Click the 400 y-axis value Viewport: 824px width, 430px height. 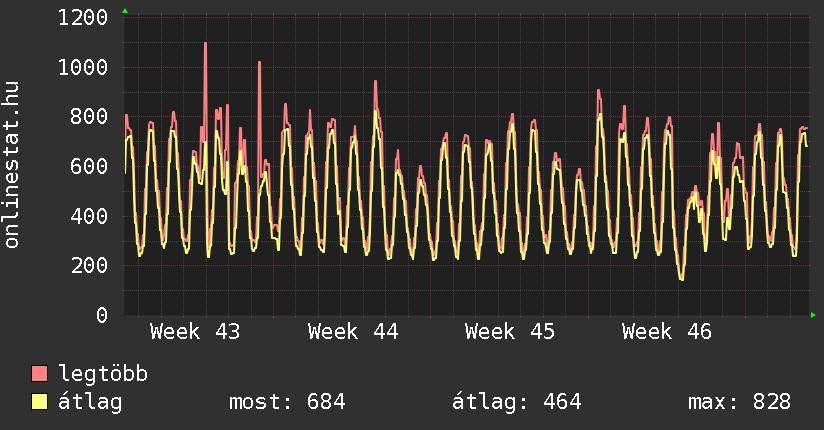pyautogui.click(x=90, y=216)
